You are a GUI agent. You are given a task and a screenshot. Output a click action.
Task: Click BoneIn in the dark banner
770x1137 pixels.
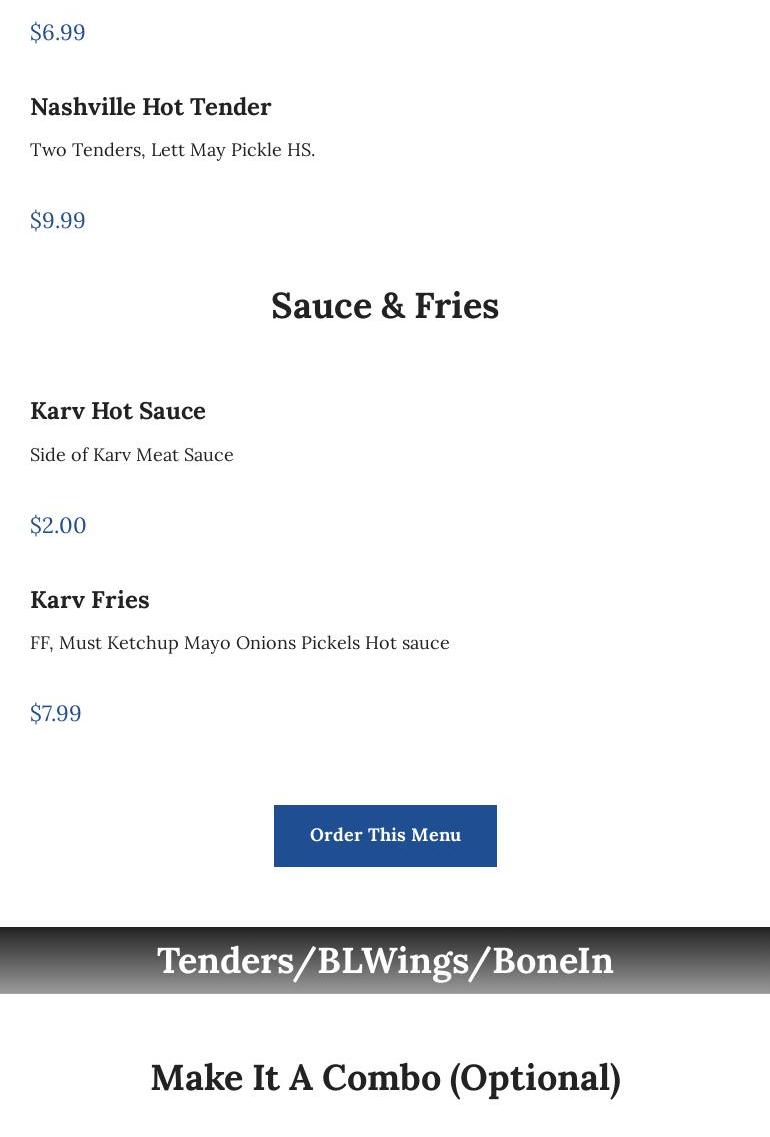(553, 960)
